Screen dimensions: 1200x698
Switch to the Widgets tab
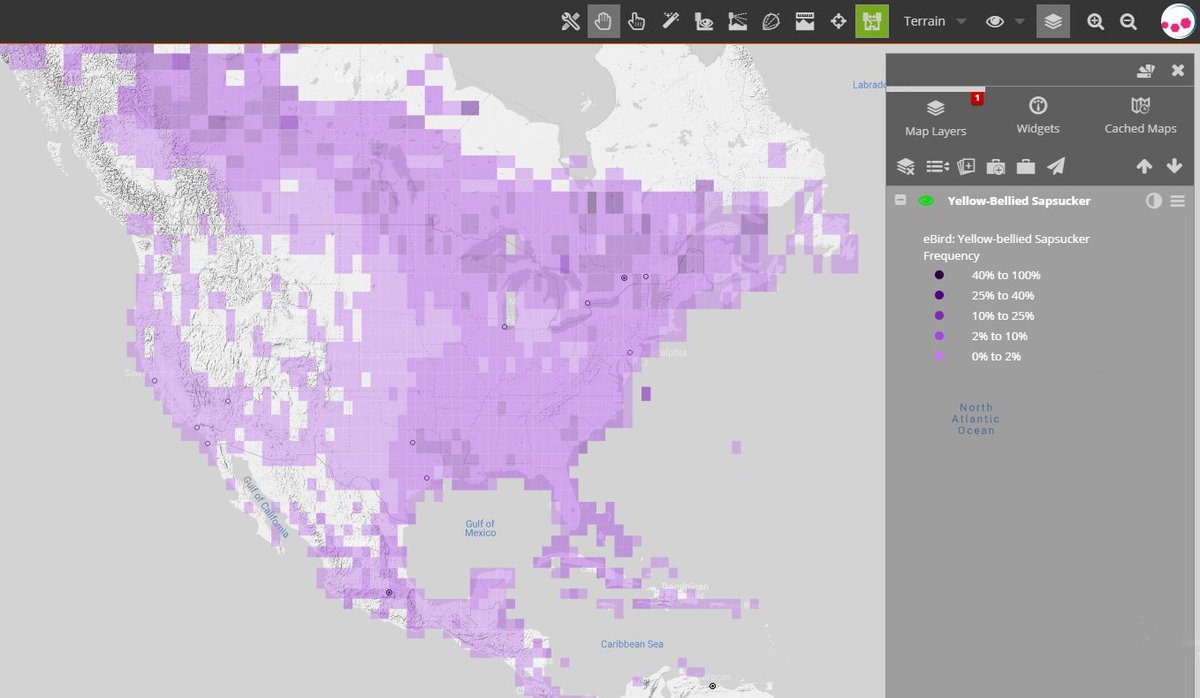click(1038, 116)
